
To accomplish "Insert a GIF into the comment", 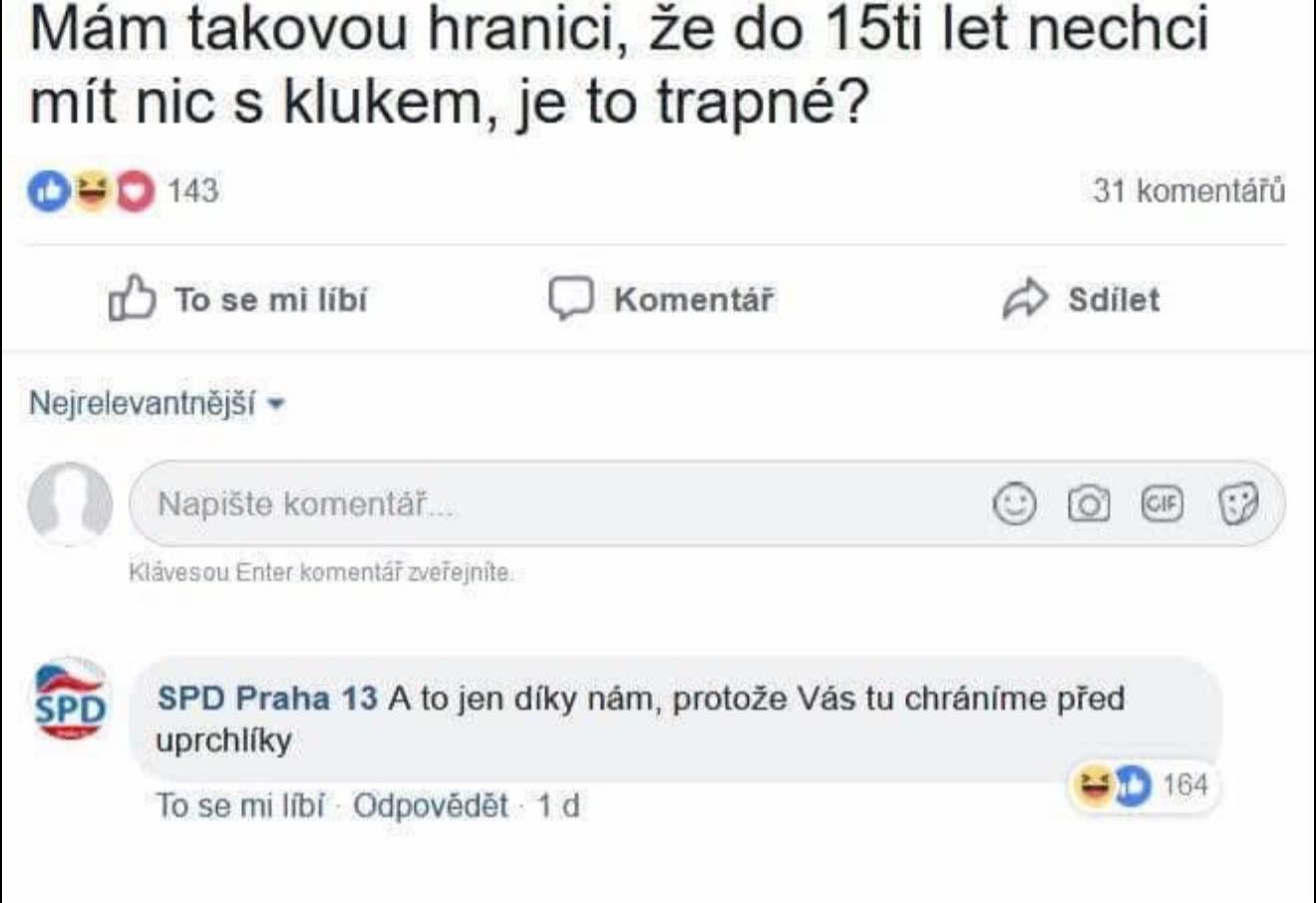I will 1161,503.
